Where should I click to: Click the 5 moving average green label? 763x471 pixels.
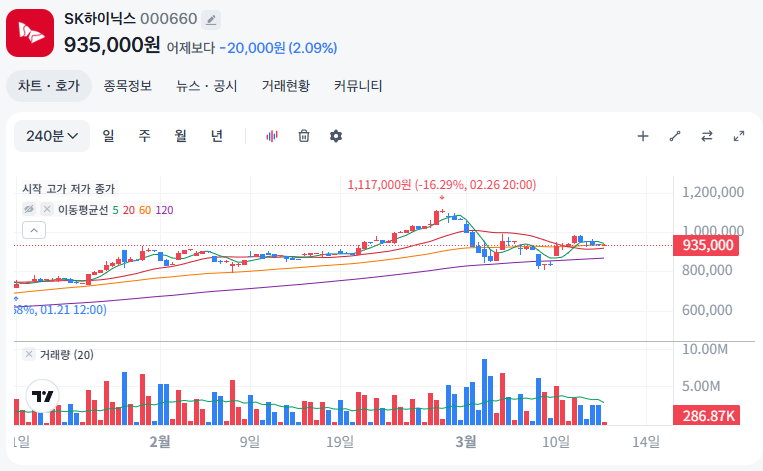click(115, 210)
